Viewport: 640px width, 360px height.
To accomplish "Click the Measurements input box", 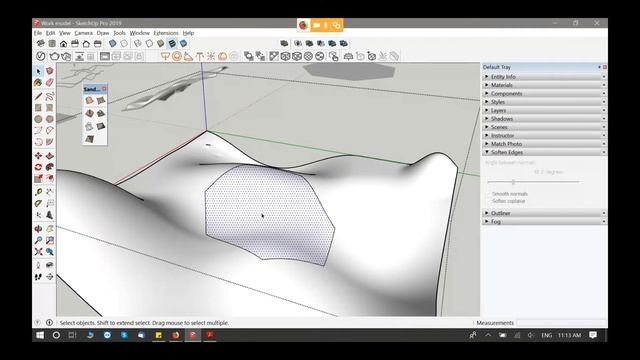I will click(x=562, y=323).
